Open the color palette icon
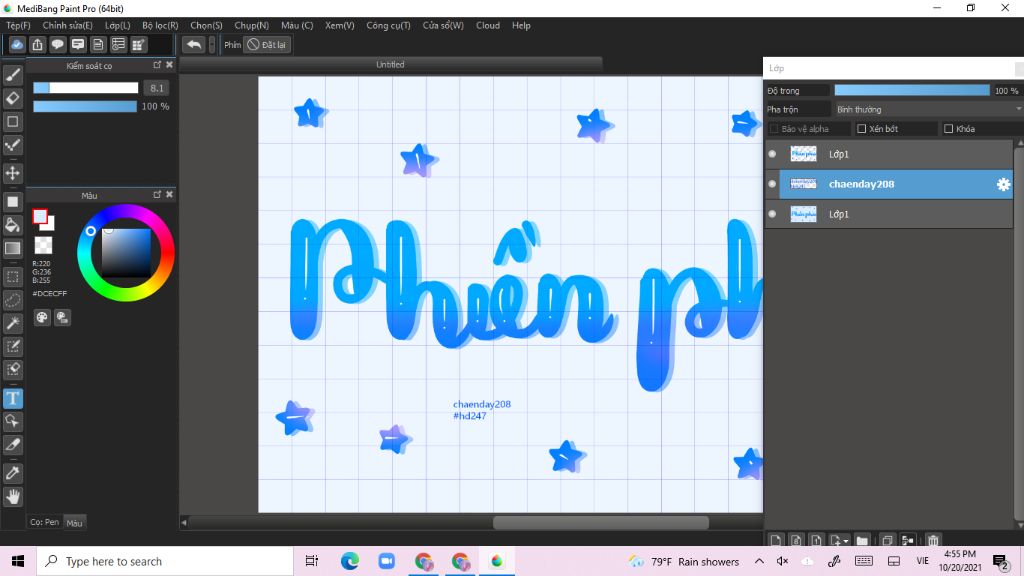This screenshot has width=1024, height=576. click(x=42, y=317)
